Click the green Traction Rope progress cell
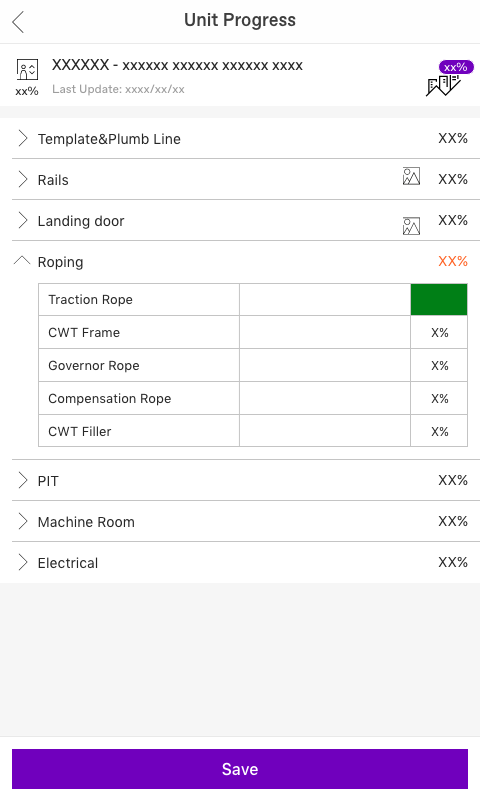Screen dimensions: 480x800 click(x=439, y=299)
